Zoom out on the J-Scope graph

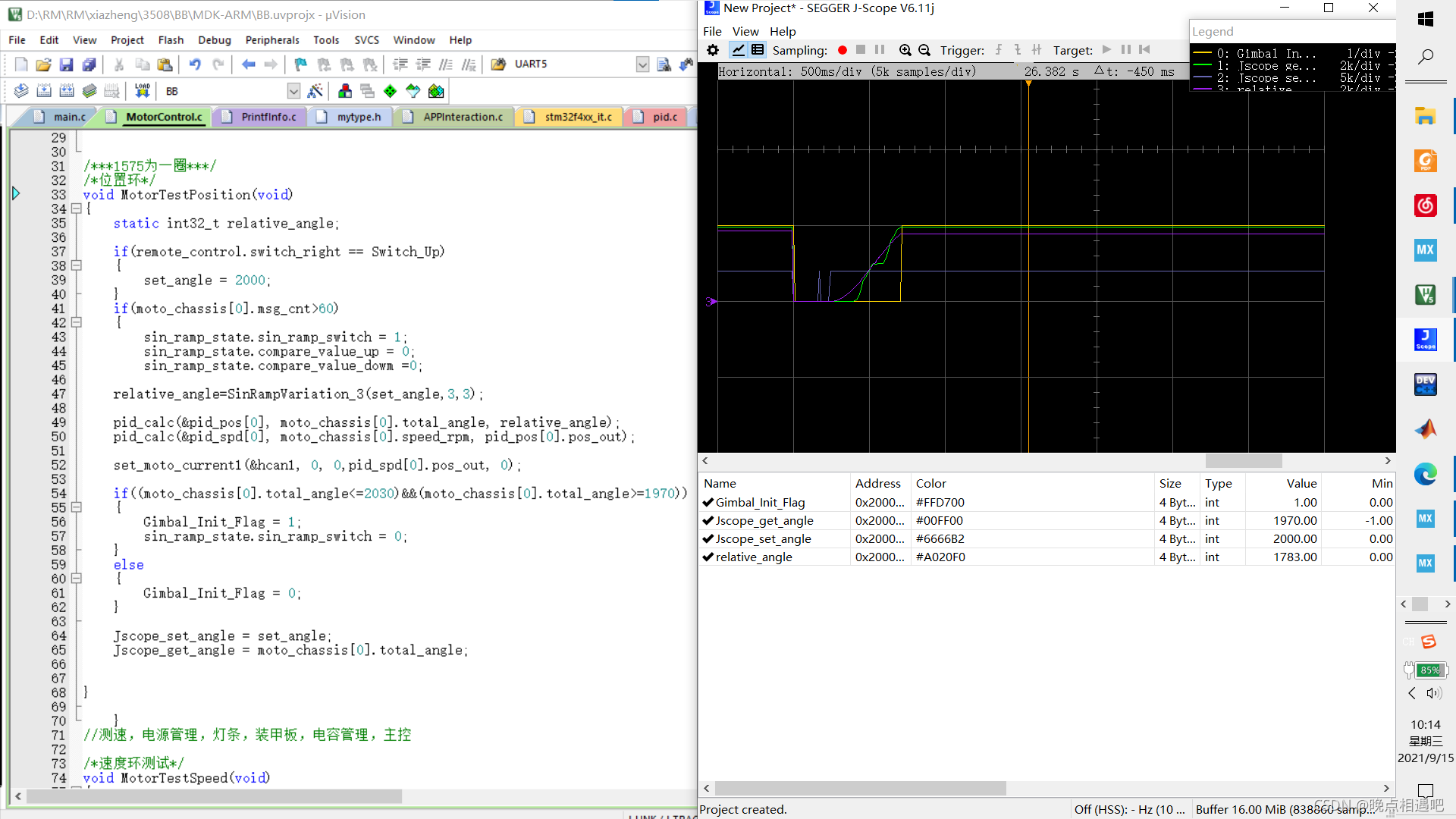tap(924, 50)
